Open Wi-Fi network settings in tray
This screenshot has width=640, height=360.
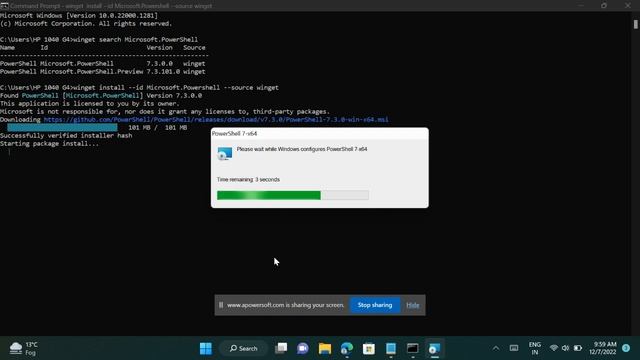[x=553, y=348]
